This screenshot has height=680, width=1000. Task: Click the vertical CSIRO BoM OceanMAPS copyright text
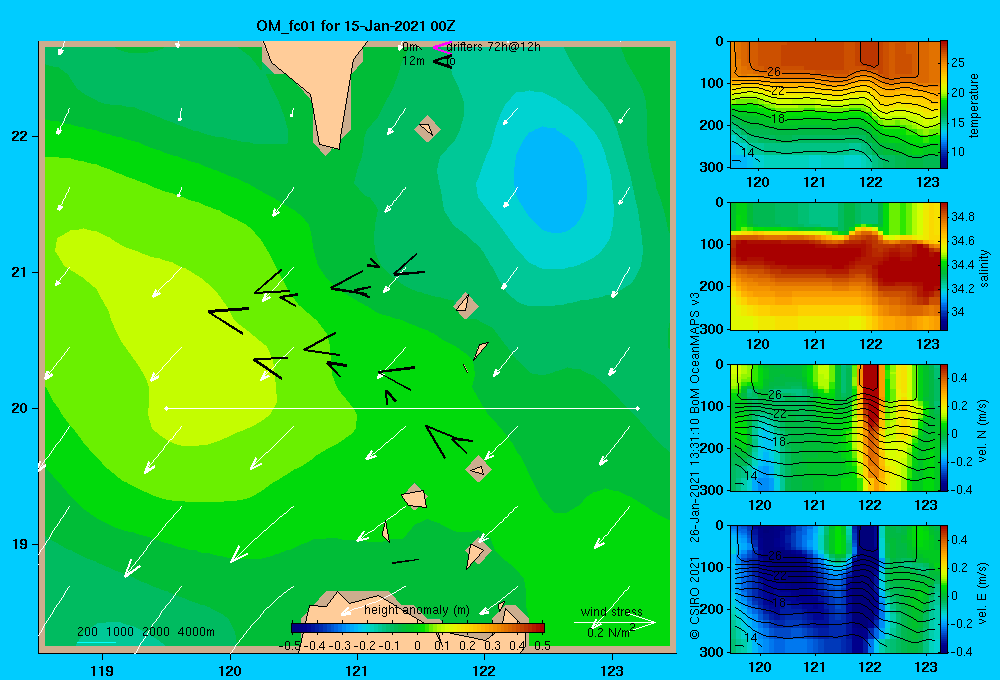click(x=695, y=466)
